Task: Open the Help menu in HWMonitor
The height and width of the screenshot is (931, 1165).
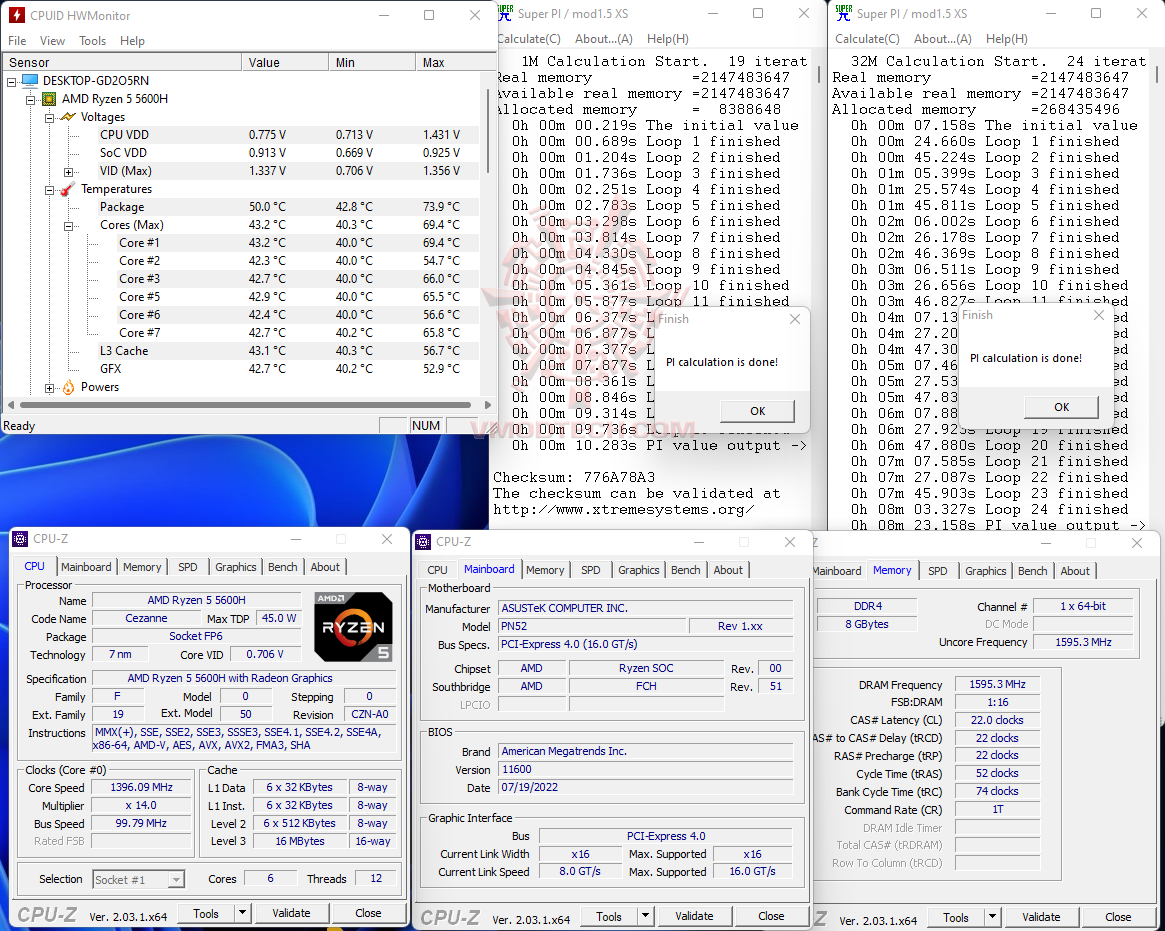Action: coord(132,41)
